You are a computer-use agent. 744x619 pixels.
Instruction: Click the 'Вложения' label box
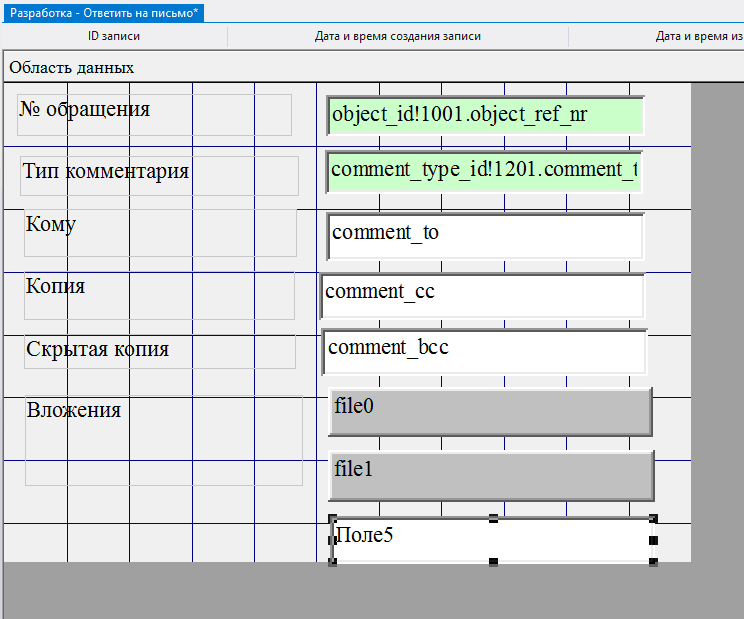(164, 440)
